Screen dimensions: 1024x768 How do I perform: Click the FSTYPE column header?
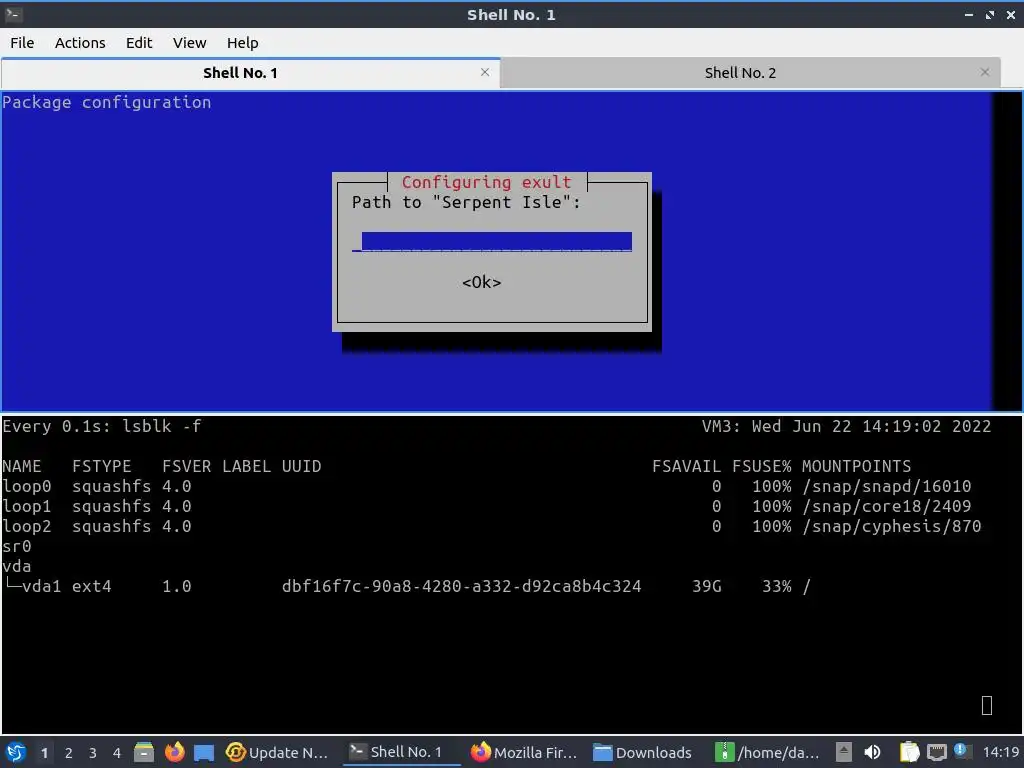click(102, 466)
